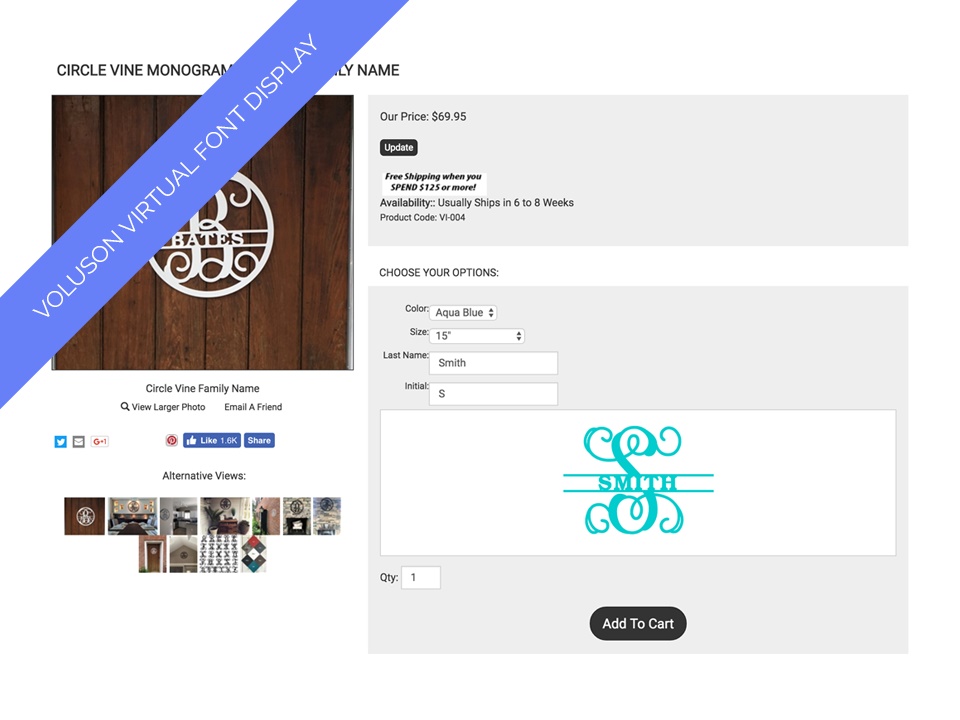This screenshot has width=960, height=720.
Task: Click the magnifier View Larger Photo icon
Action: click(125, 407)
